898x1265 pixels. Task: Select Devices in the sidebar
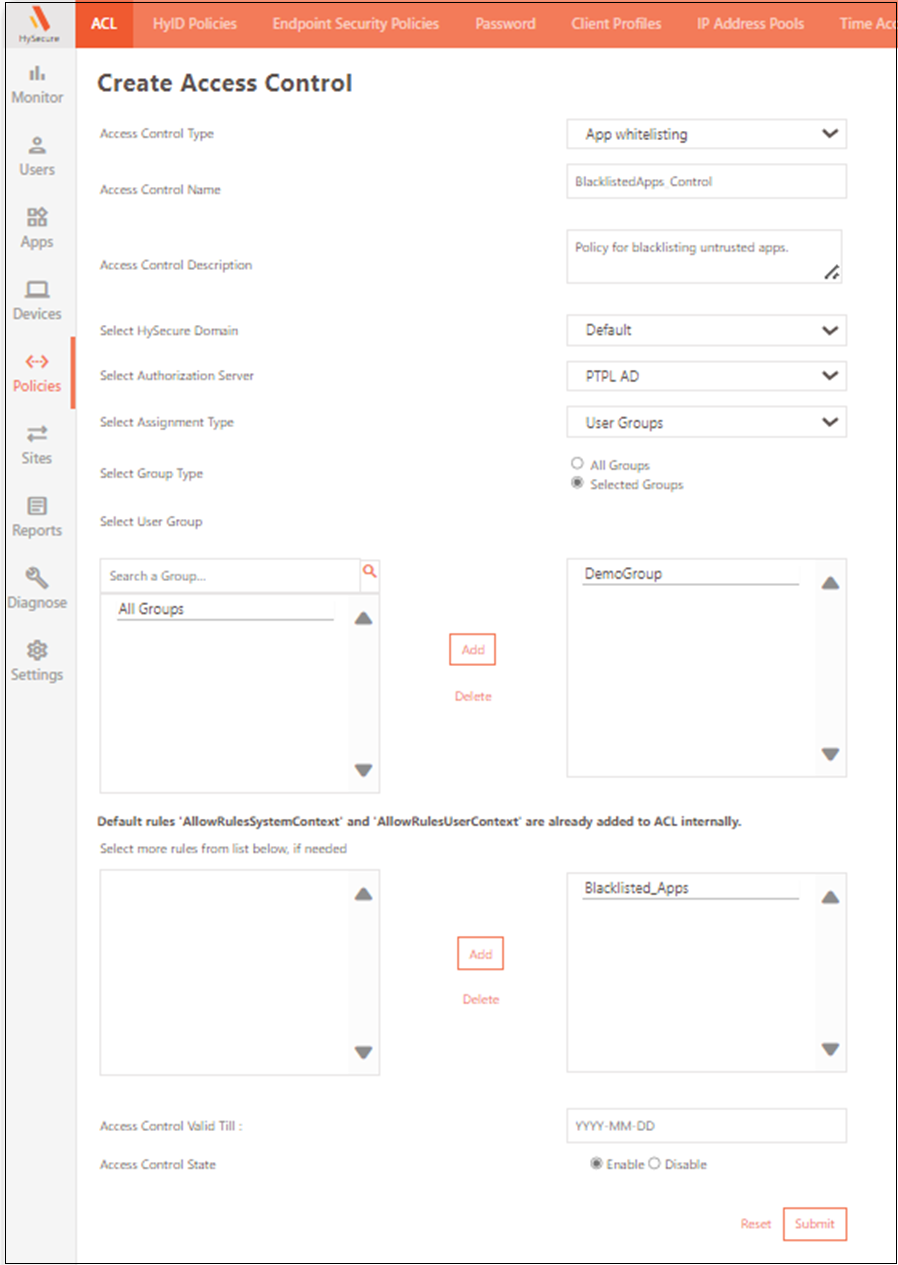[37, 301]
